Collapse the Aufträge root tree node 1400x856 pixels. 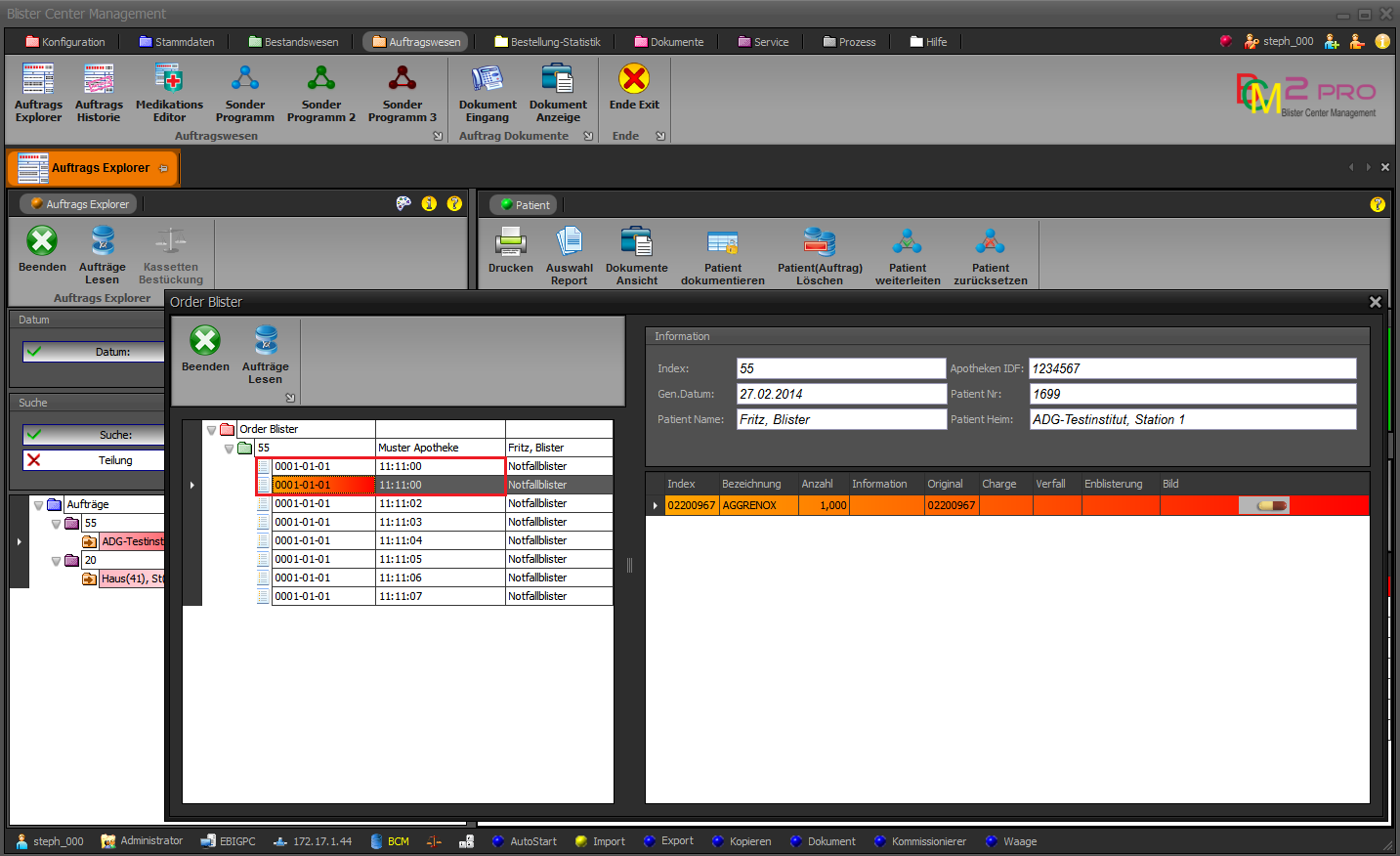point(39,505)
